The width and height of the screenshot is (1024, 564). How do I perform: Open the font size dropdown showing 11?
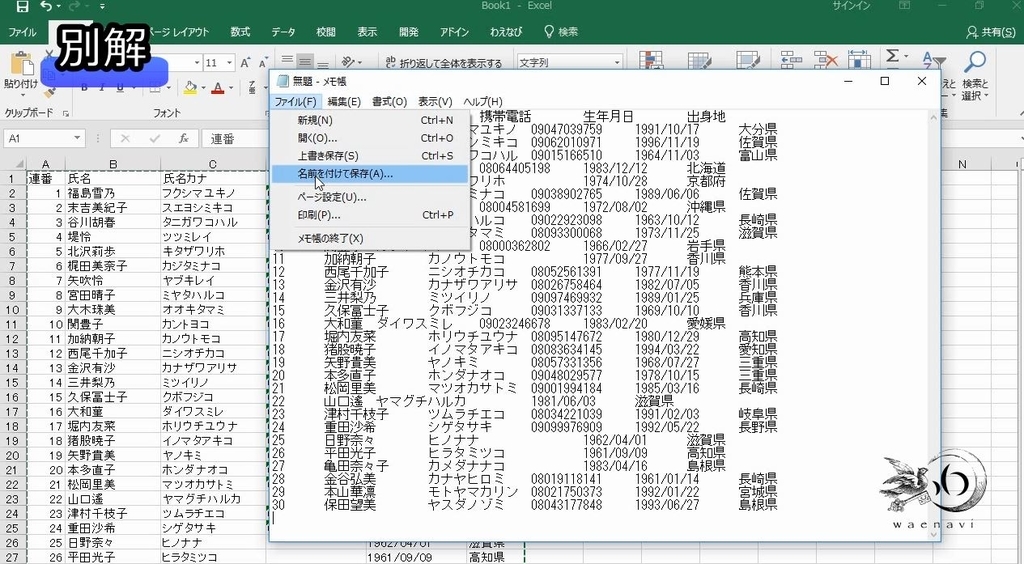[x=229, y=63]
